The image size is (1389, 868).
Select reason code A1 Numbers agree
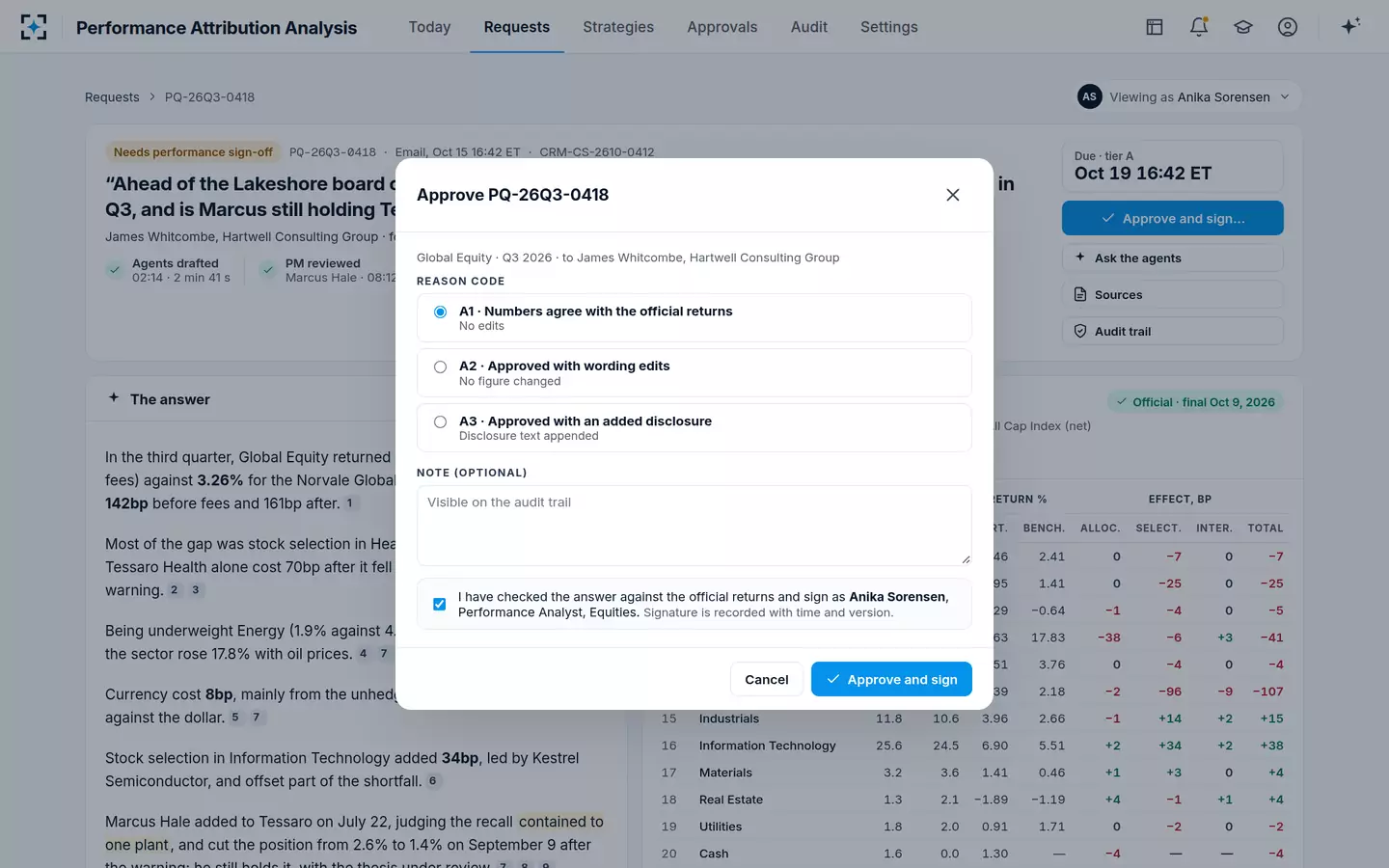(x=694, y=317)
